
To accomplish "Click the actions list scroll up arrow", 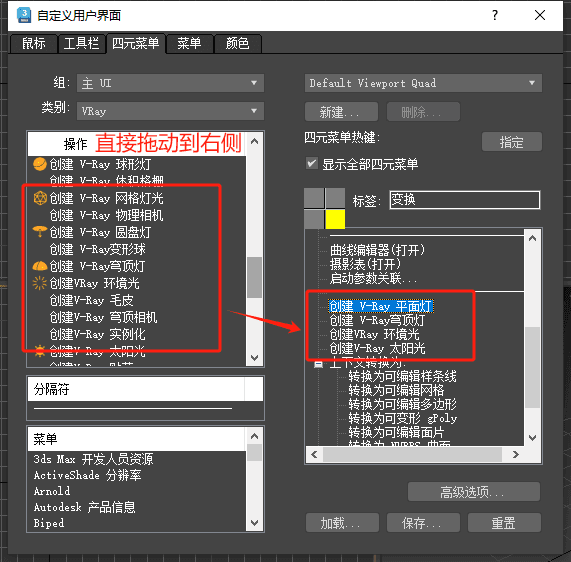I will pos(255,141).
